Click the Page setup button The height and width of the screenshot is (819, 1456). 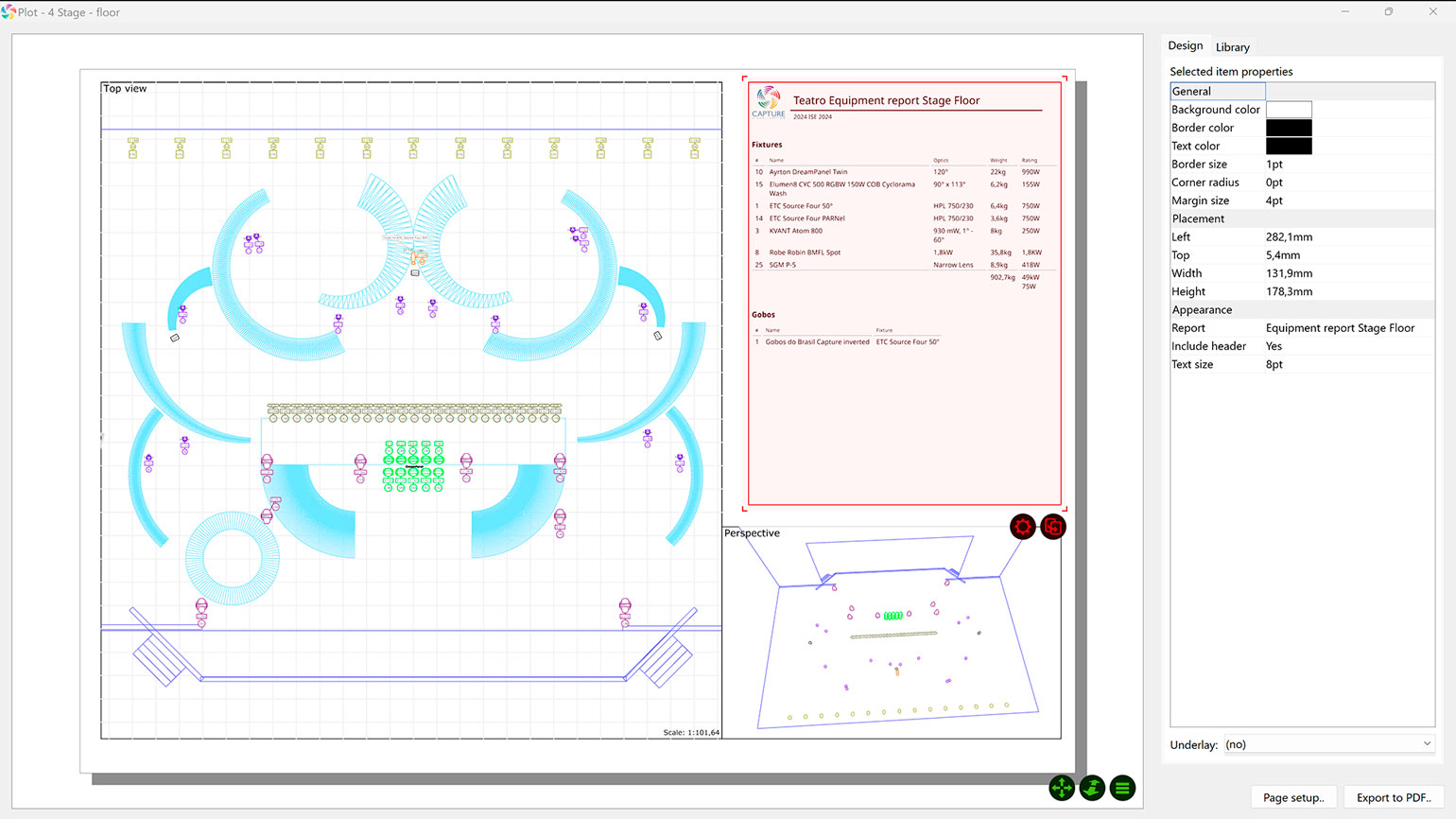point(1293,797)
